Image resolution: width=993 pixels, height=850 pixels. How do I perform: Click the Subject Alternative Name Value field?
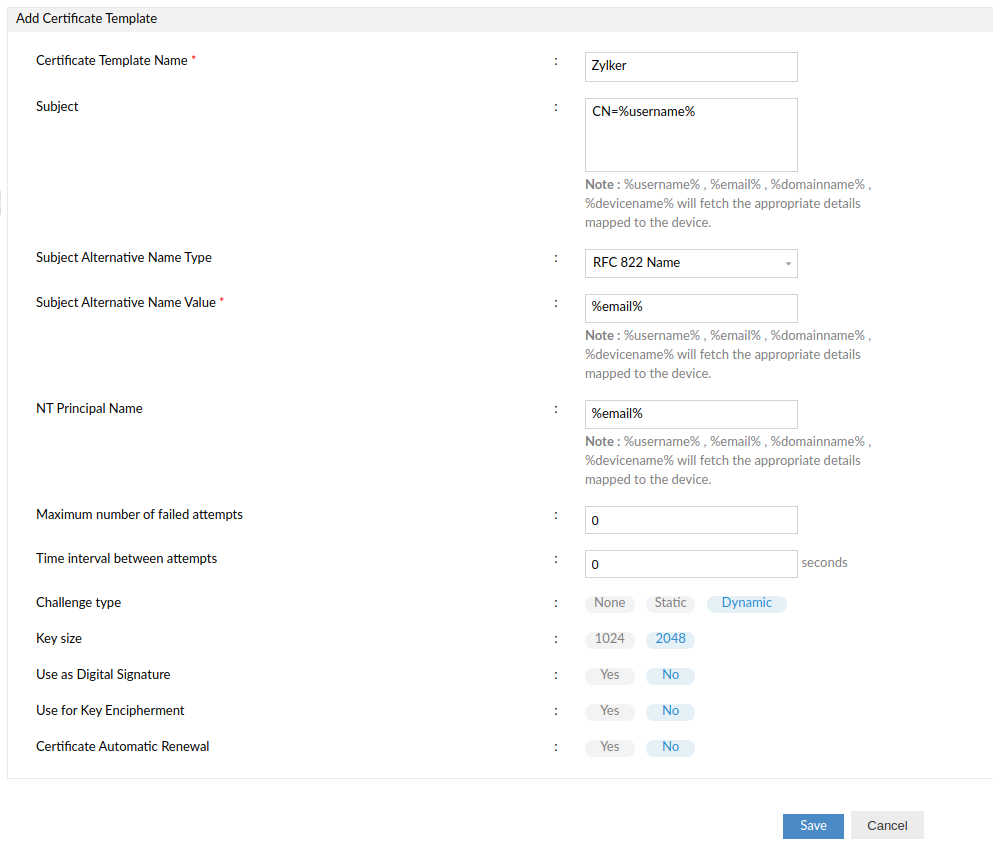click(691, 308)
